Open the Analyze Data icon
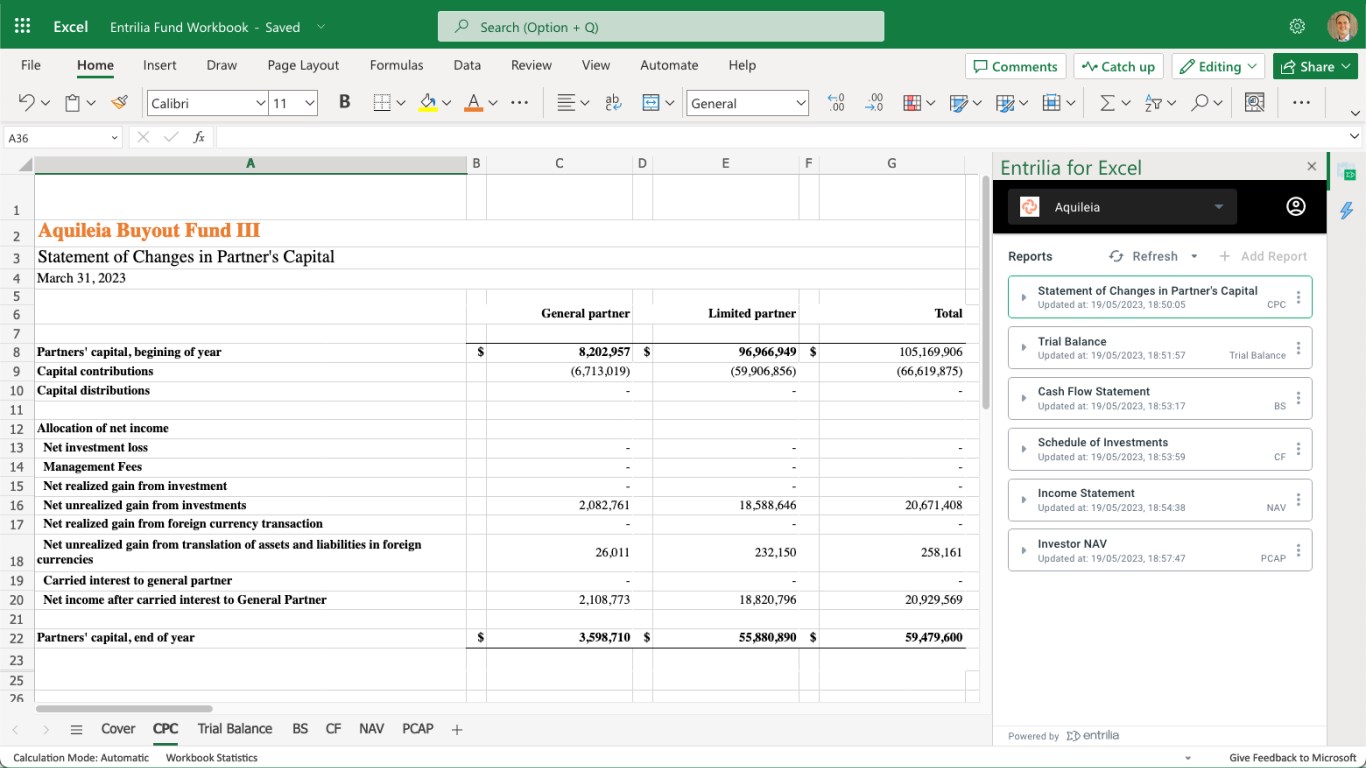The width and height of the screenshot is (1366, 768). (1255, 103)
